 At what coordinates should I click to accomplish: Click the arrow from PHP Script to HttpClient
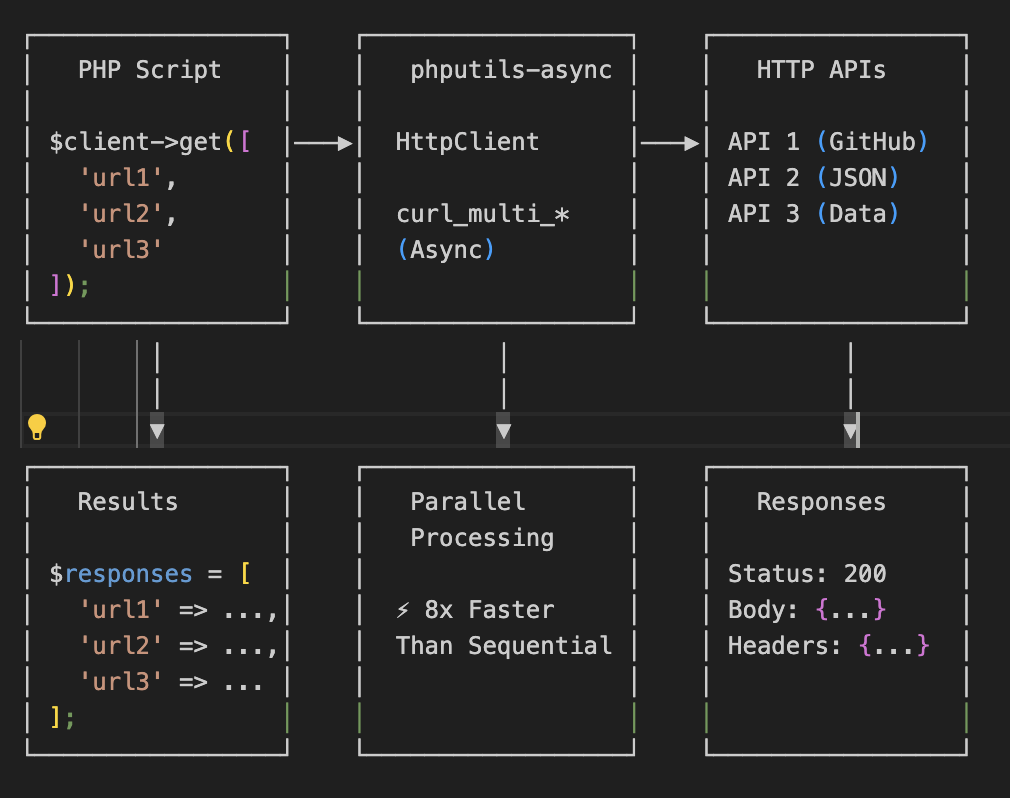(323, 143)
